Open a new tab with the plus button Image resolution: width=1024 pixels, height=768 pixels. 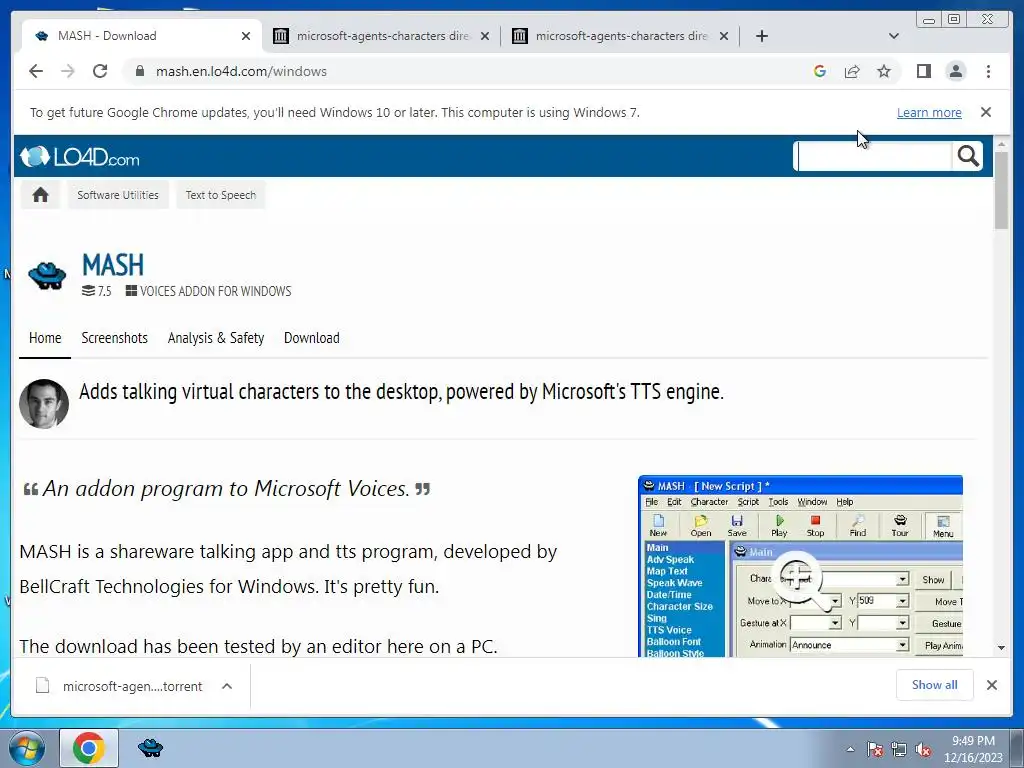pyautogui.click(x=761, y=36)
